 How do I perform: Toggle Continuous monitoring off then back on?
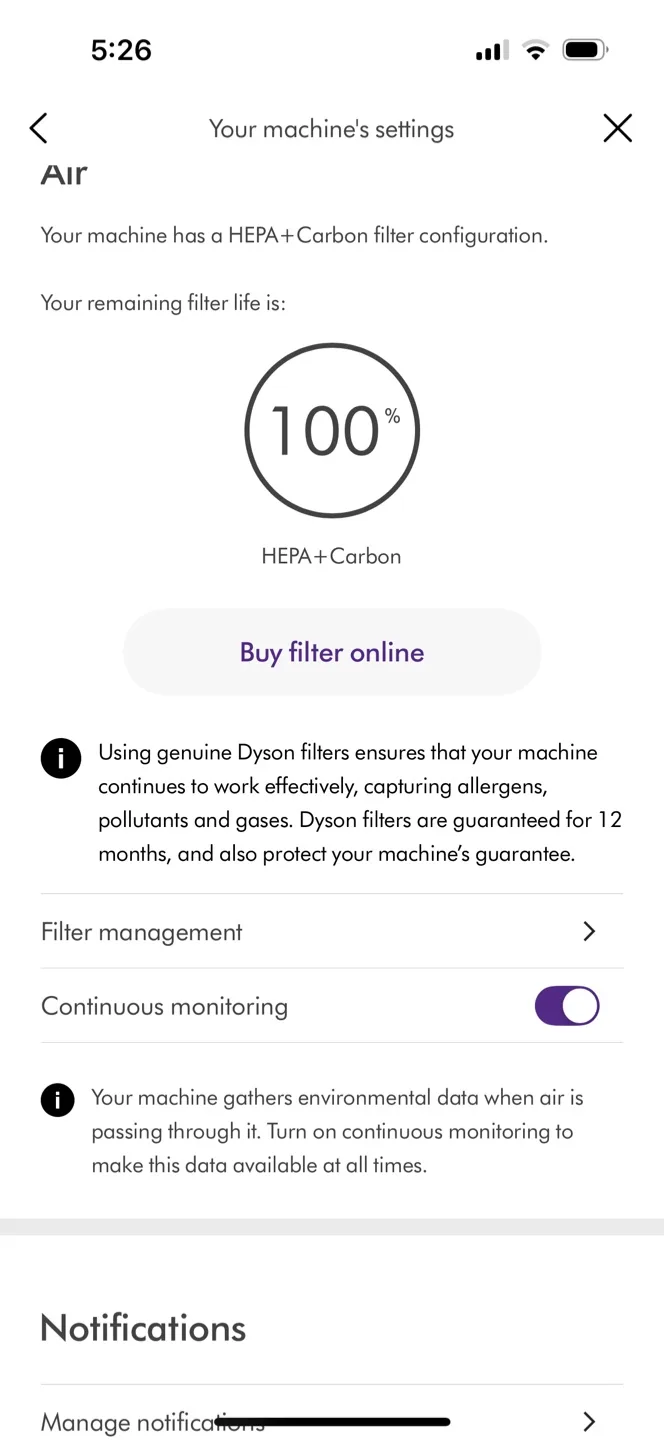(x=566, y=1006)
